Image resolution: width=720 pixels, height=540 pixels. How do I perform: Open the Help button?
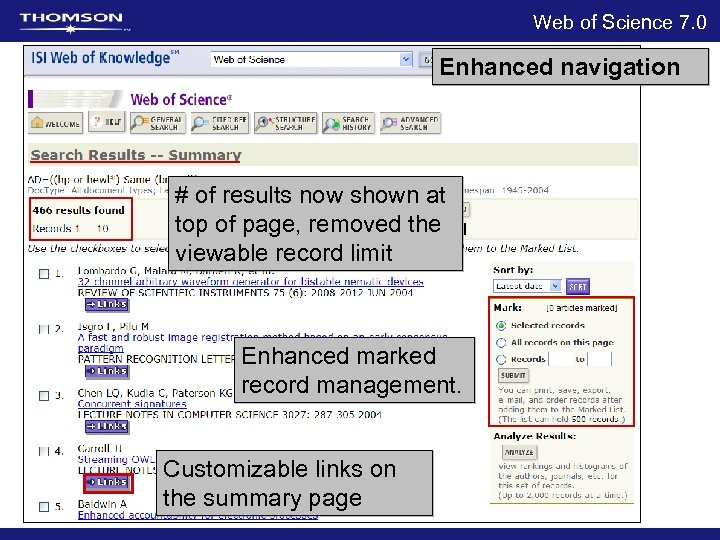click(x=107, y=122)
